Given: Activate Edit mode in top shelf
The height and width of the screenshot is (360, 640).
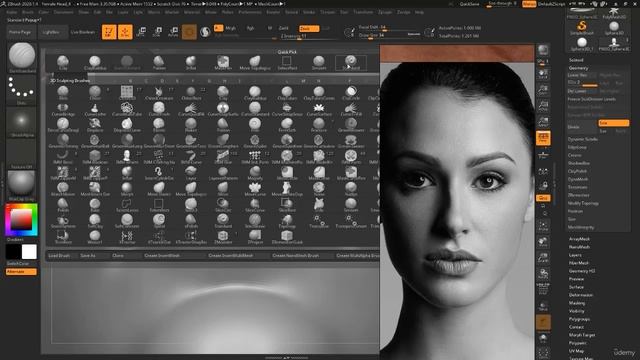Looking at the screenshot, I should 109,32.
